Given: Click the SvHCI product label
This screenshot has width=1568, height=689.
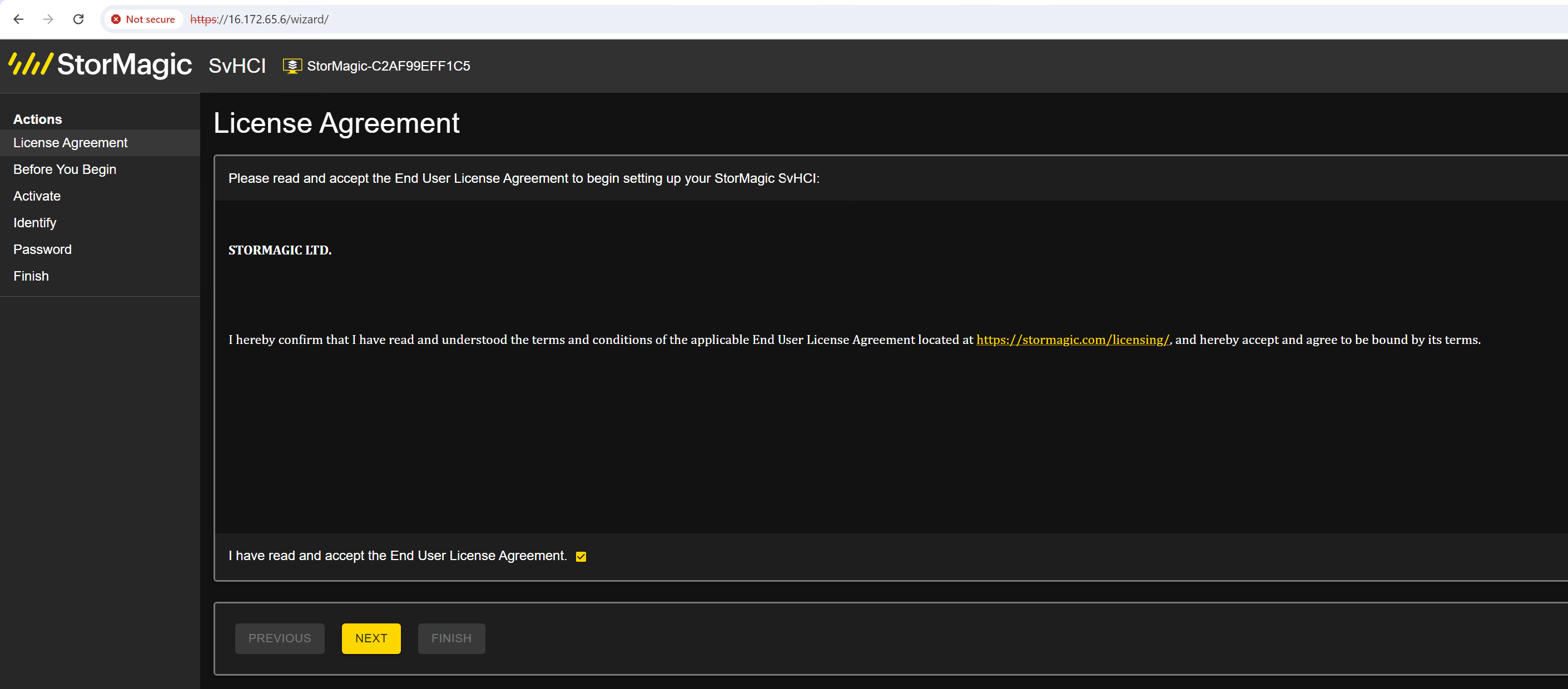Looking at the screenshot, I should click(x=237, y=66).
